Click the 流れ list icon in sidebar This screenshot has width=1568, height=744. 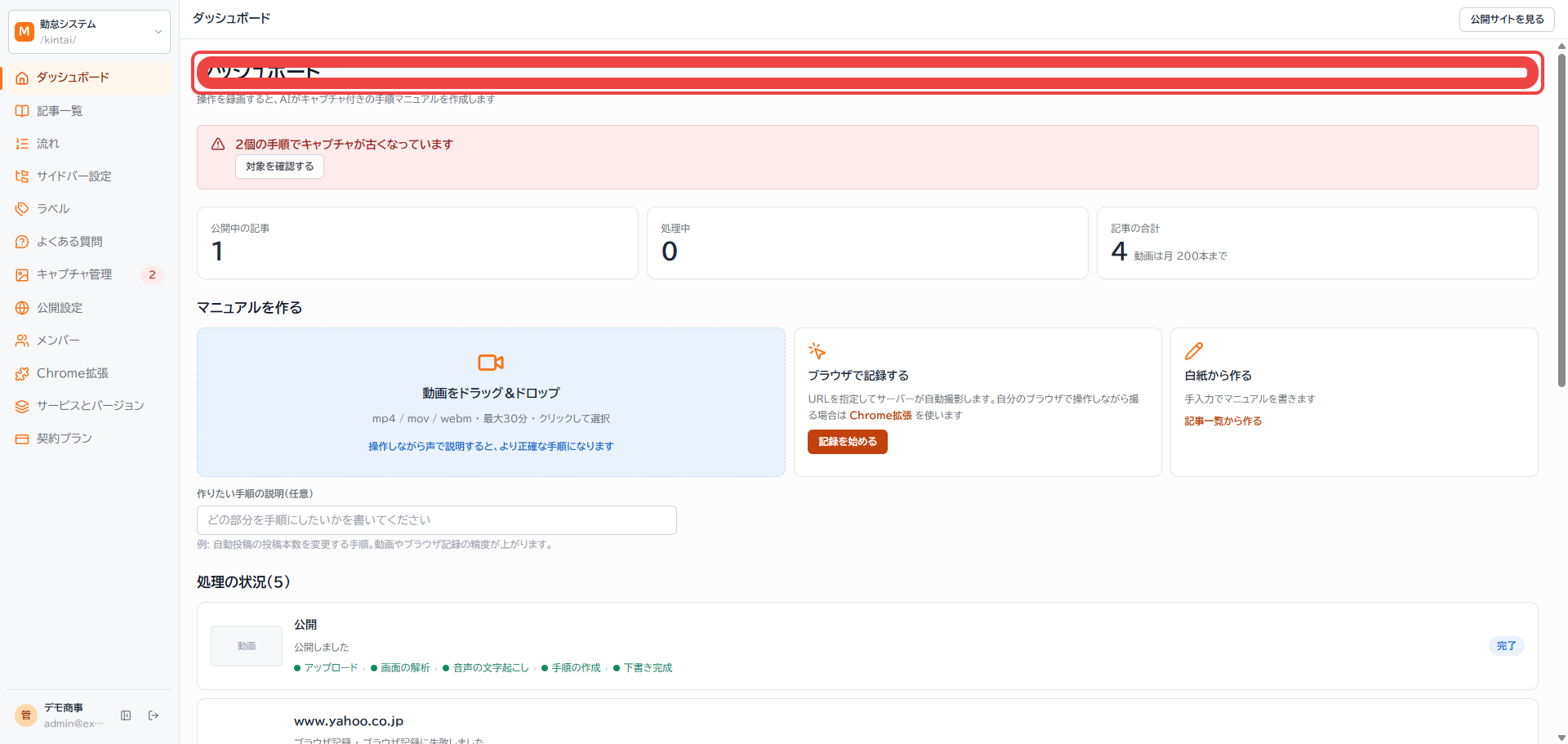coord(22,144)
